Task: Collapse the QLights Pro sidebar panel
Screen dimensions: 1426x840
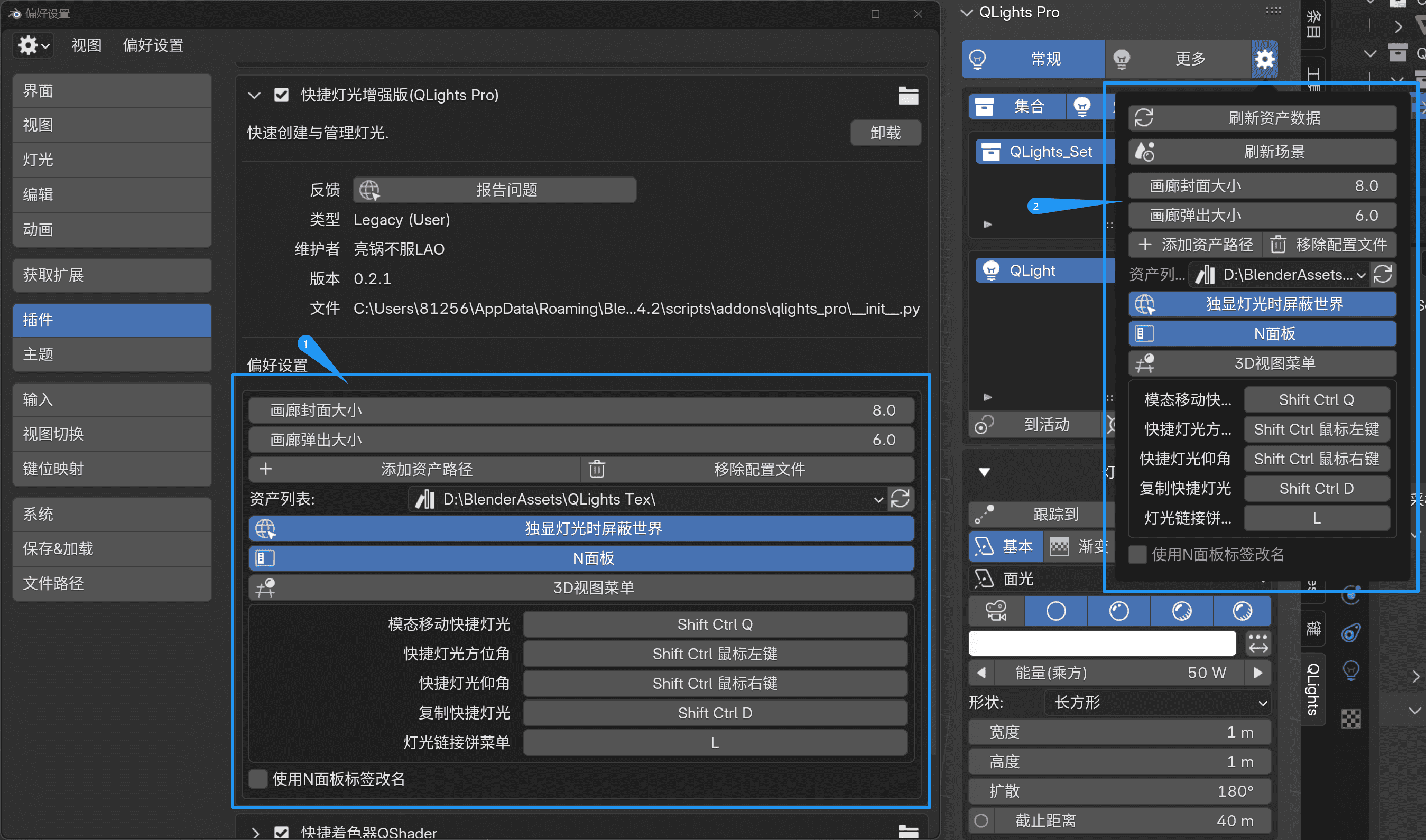Action: coord(967,13)
